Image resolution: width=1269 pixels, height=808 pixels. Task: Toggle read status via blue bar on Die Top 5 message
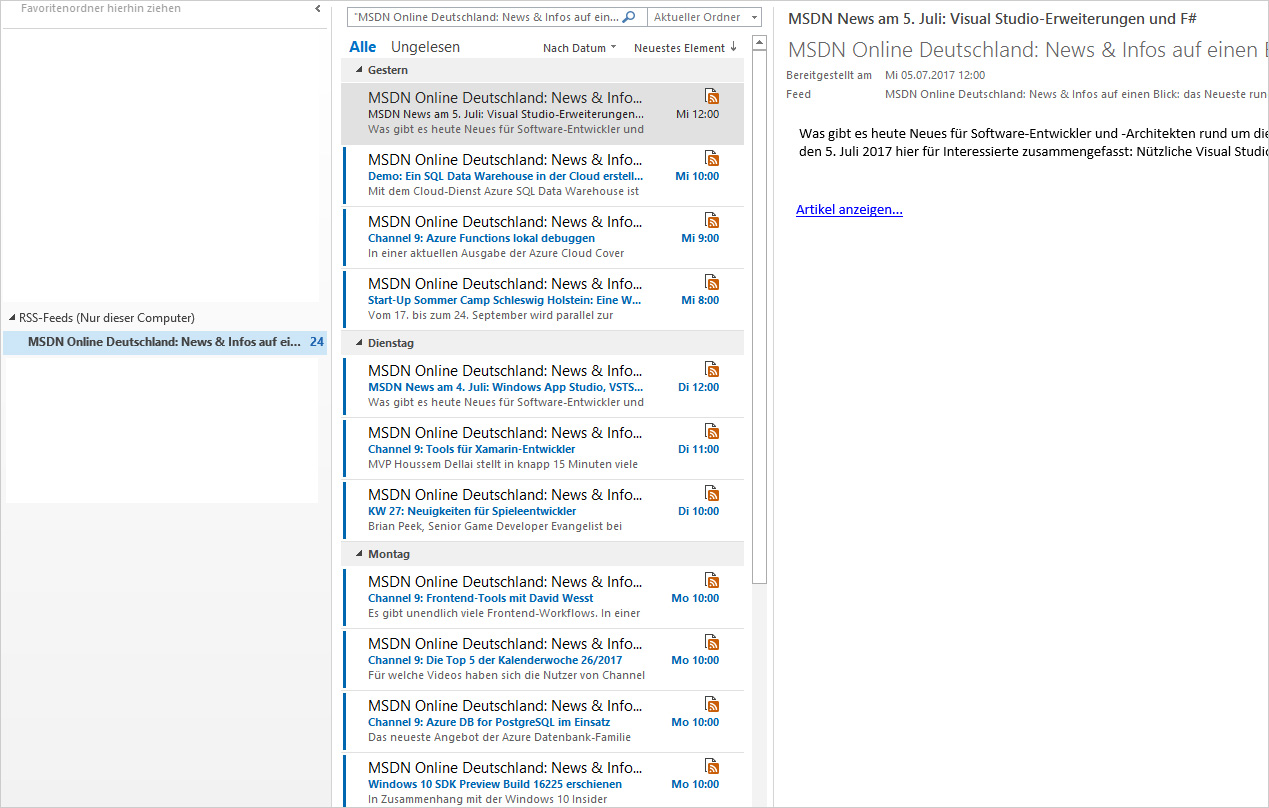346,660
